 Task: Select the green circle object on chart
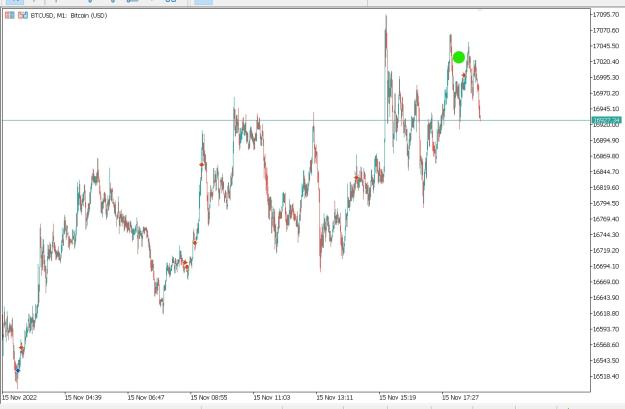[x=459, y=57]
